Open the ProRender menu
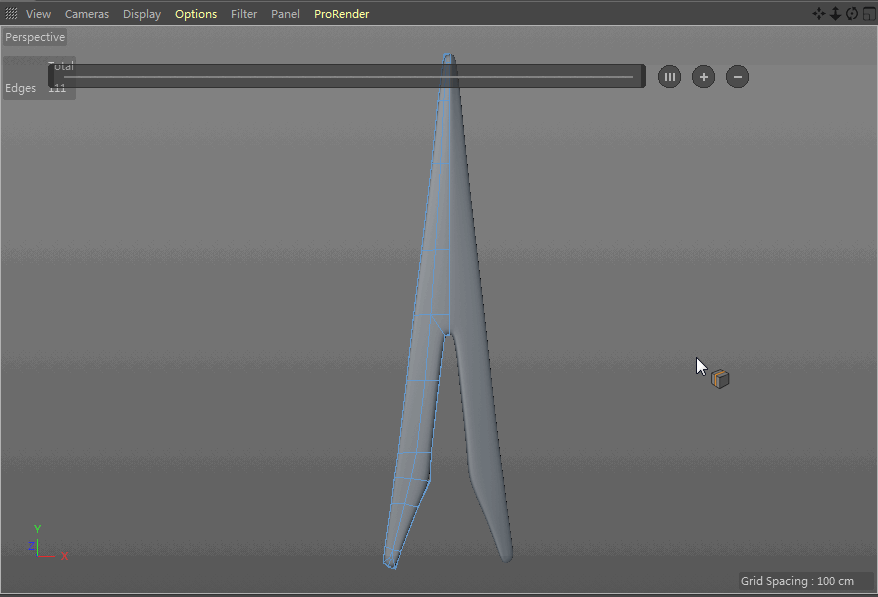The width and height of the screenshot is (878, 597). [341, 14]
